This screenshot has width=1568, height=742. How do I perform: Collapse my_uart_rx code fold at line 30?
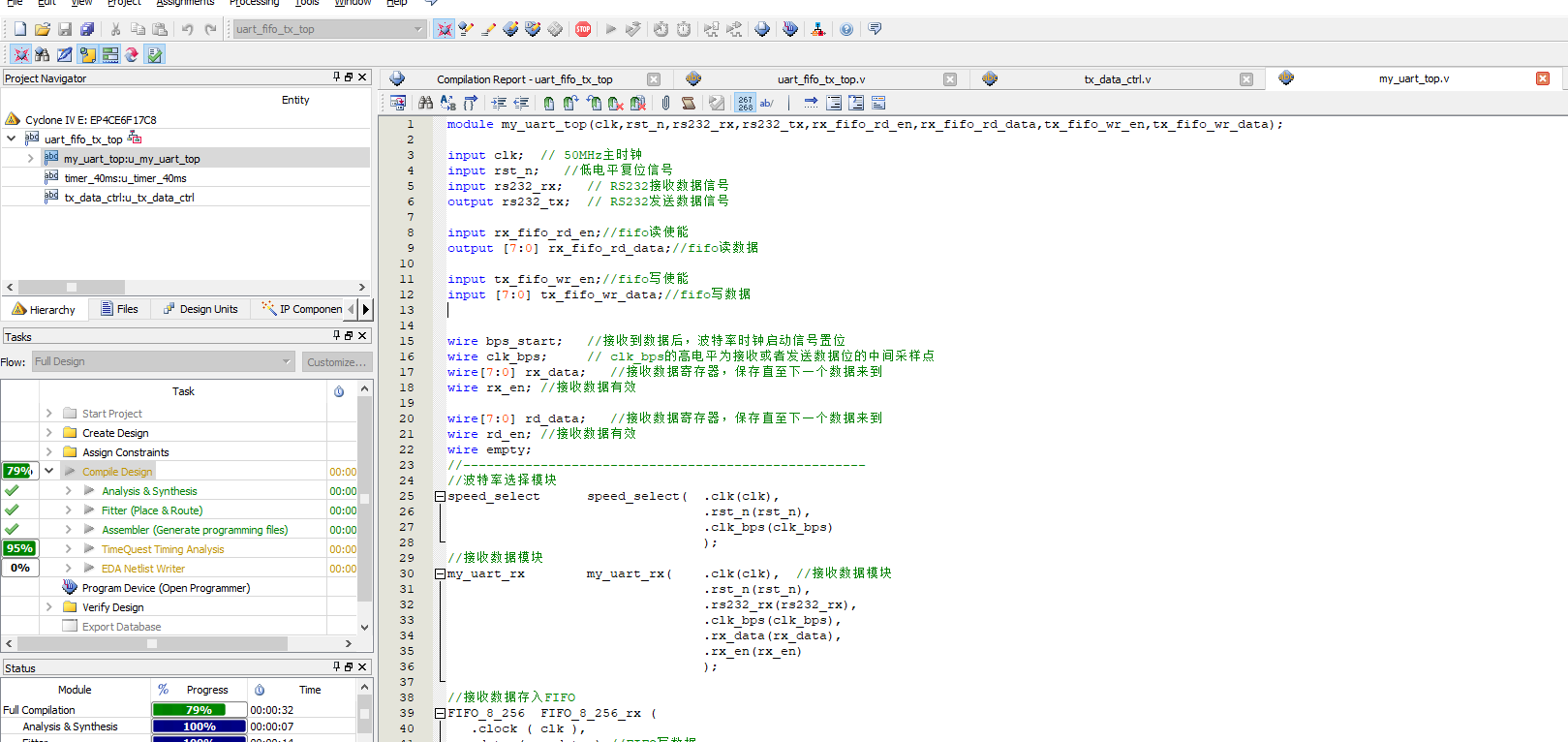(440, 573)
